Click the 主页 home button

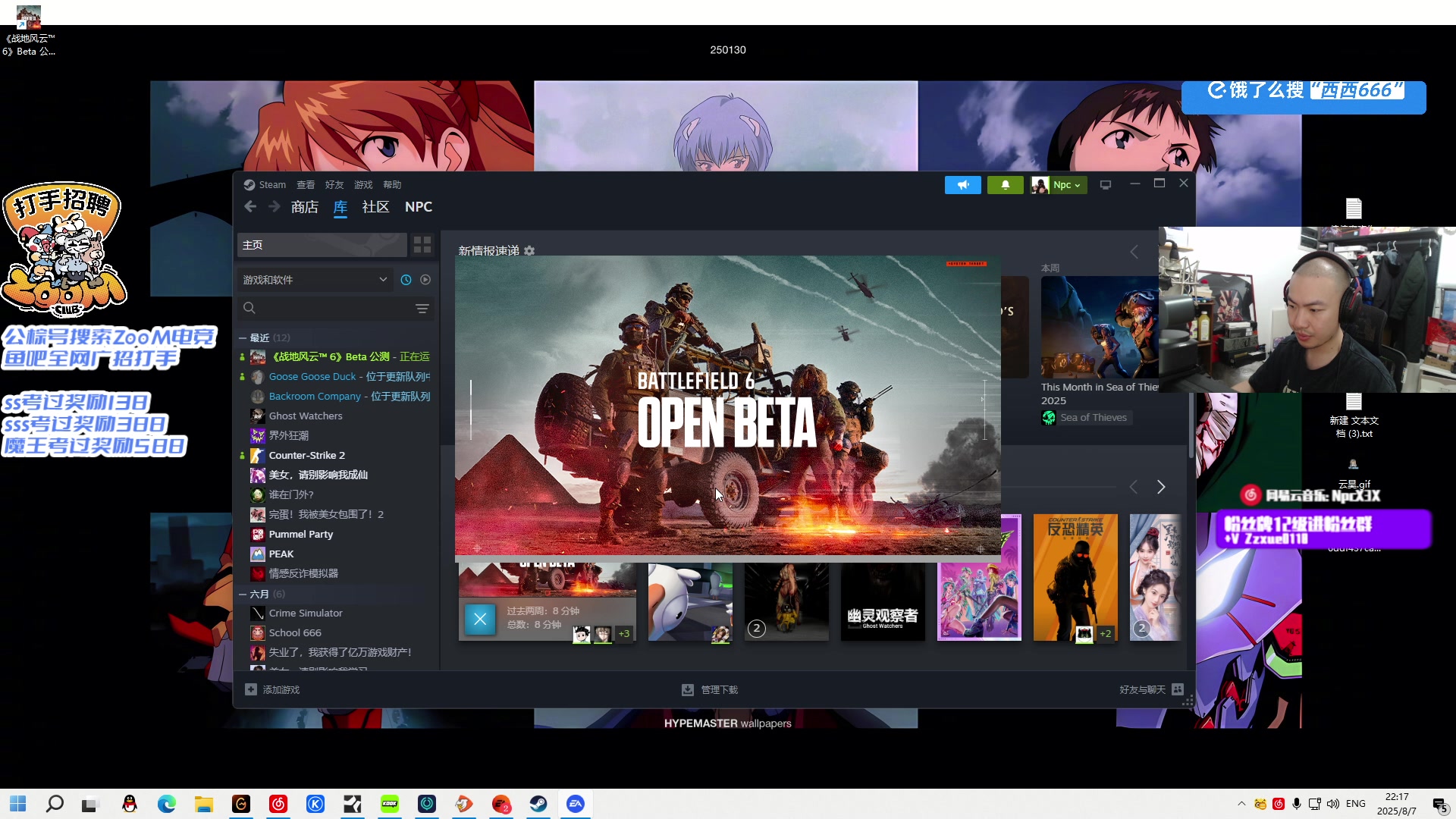(322, 245)
